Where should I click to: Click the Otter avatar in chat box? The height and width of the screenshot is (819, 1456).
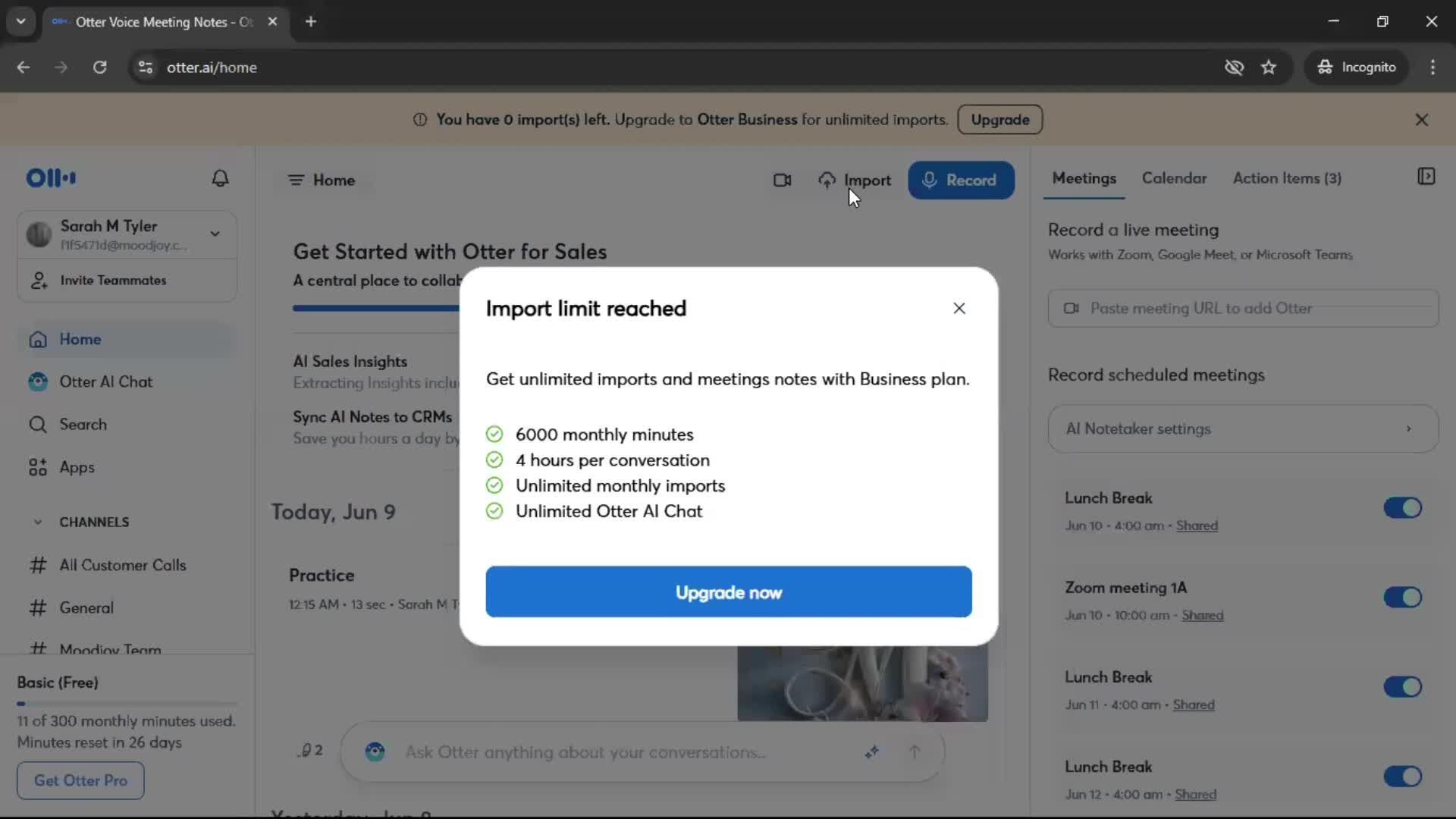click(x=375, y=752)
